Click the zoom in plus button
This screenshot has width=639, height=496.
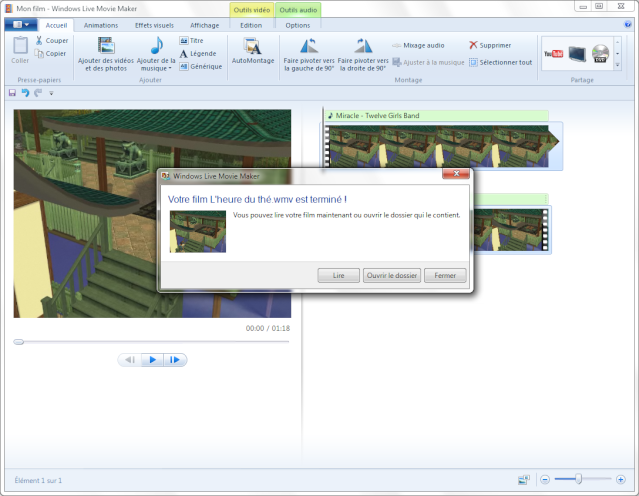pos(621,480)
